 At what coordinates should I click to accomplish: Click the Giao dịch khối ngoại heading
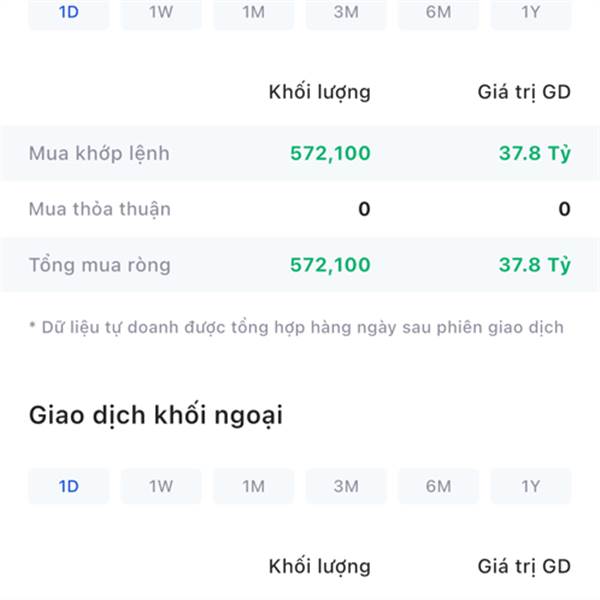coord(156,416)
